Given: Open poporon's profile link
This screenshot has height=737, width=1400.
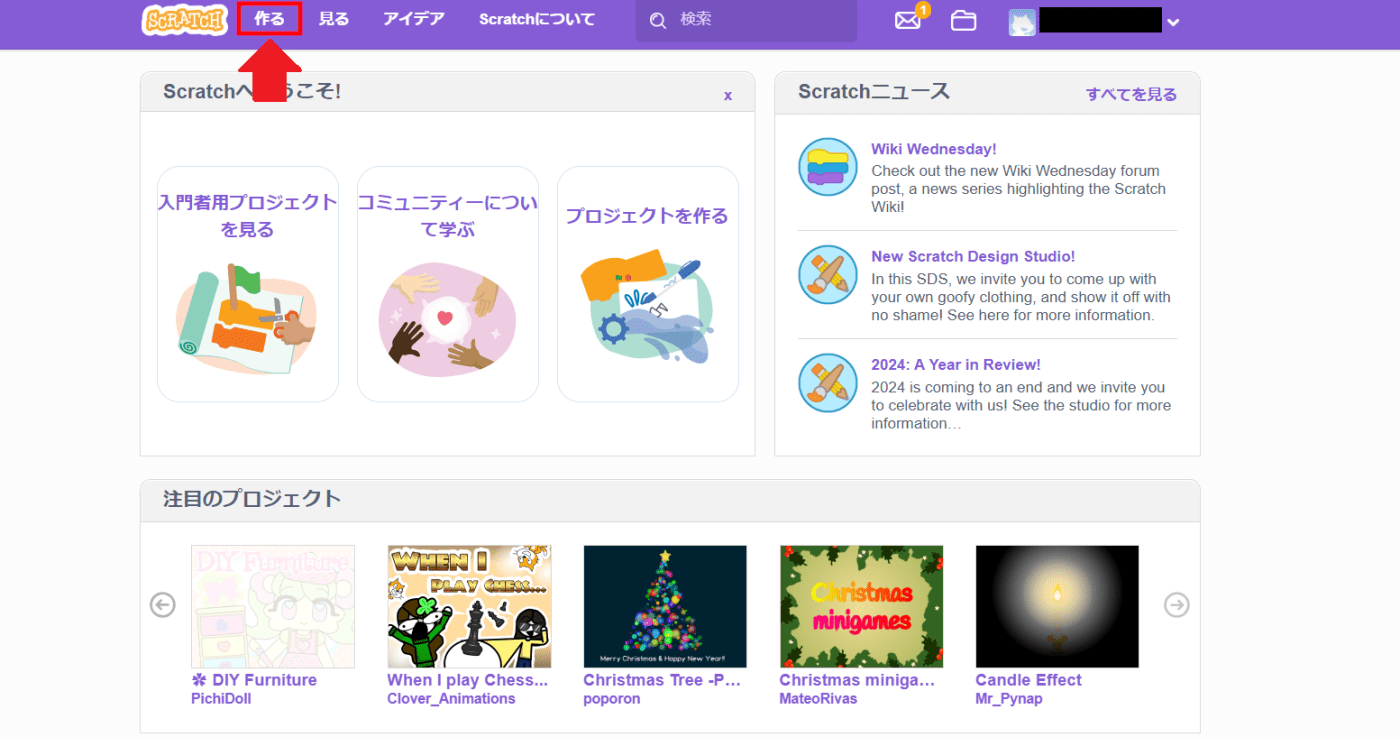Looking at the screenshot, I should click(x=613, y=699).
